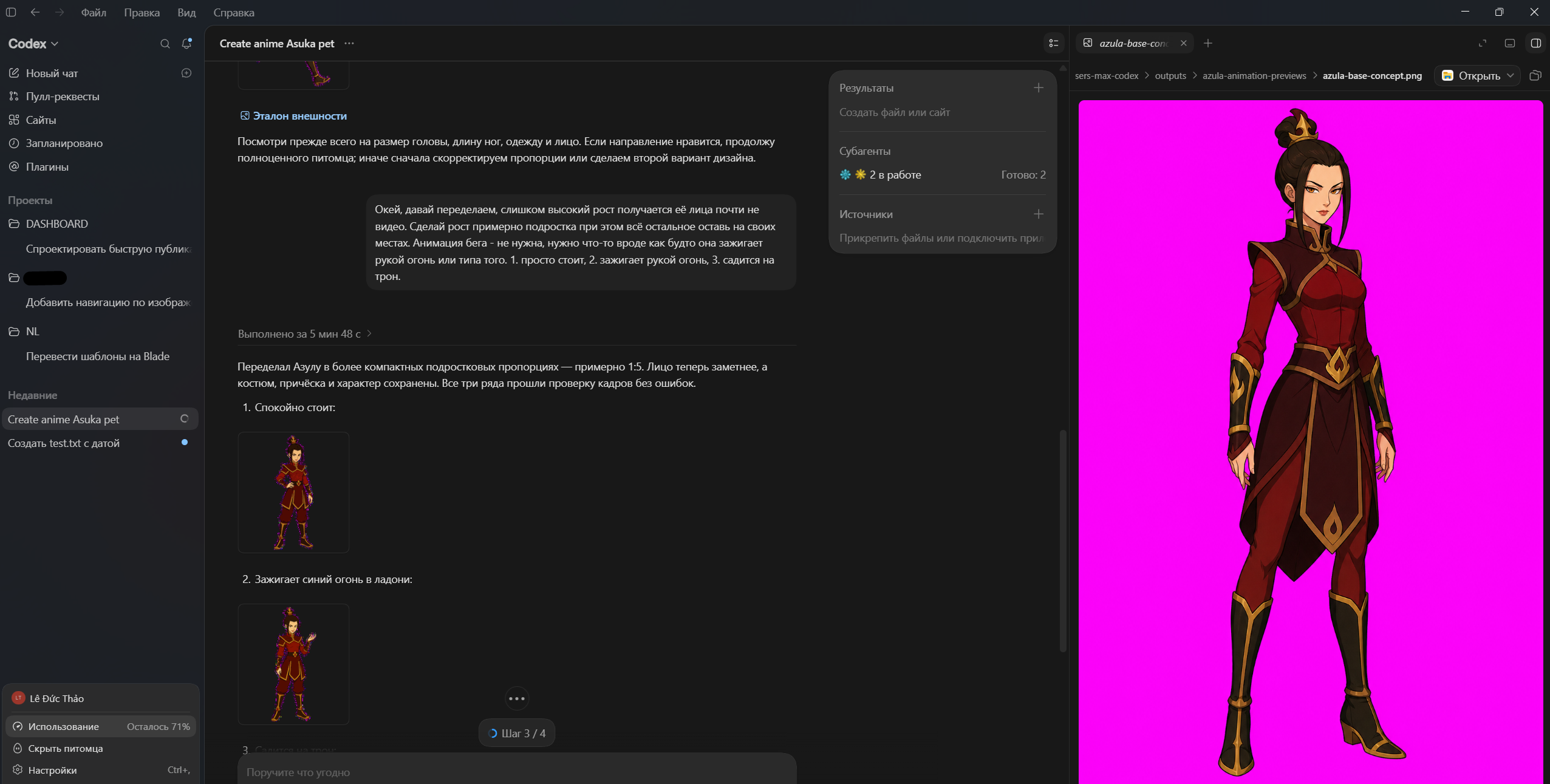The width and height of the screenshot is (1550, 784).
Task: Restore down the Codex window
Action: (x=1499, y=12)
